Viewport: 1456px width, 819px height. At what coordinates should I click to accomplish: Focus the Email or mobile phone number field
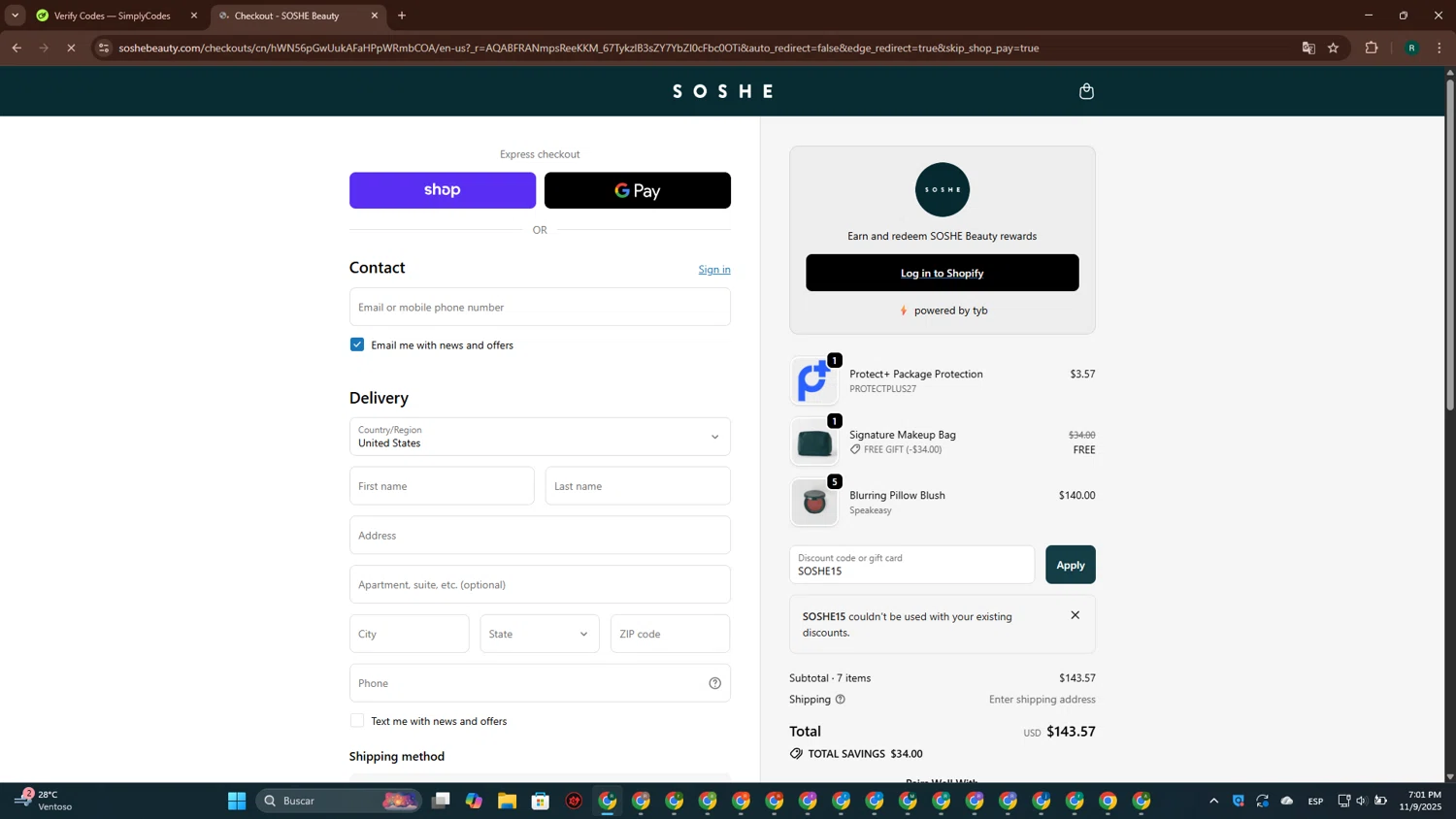click(x=540, y=307)
